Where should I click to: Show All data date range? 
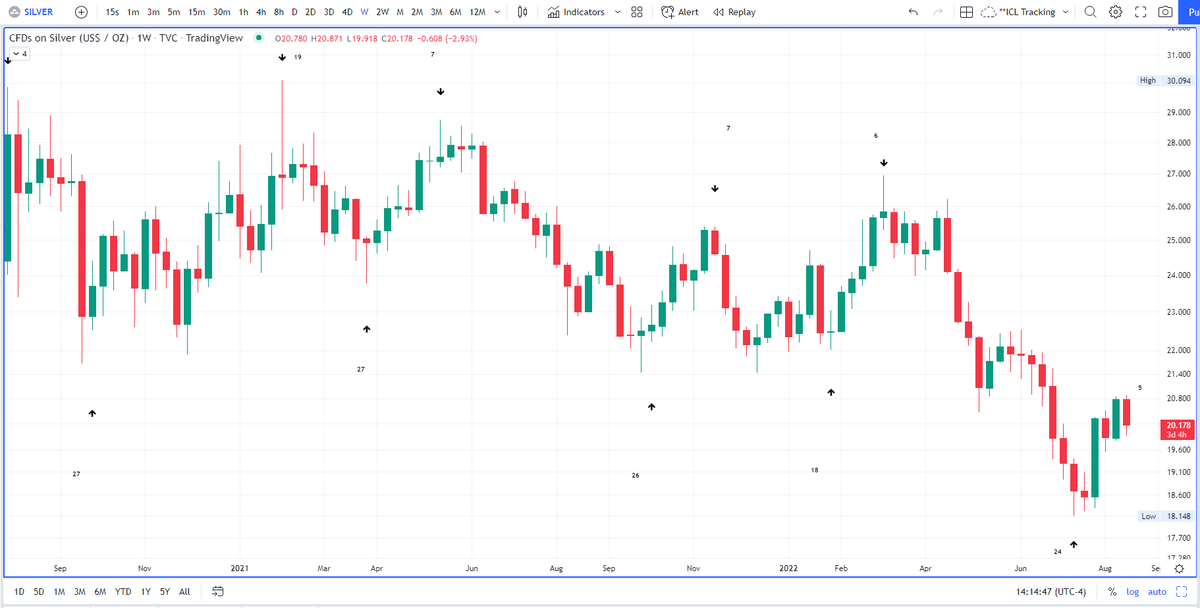[x=184, y=591]
